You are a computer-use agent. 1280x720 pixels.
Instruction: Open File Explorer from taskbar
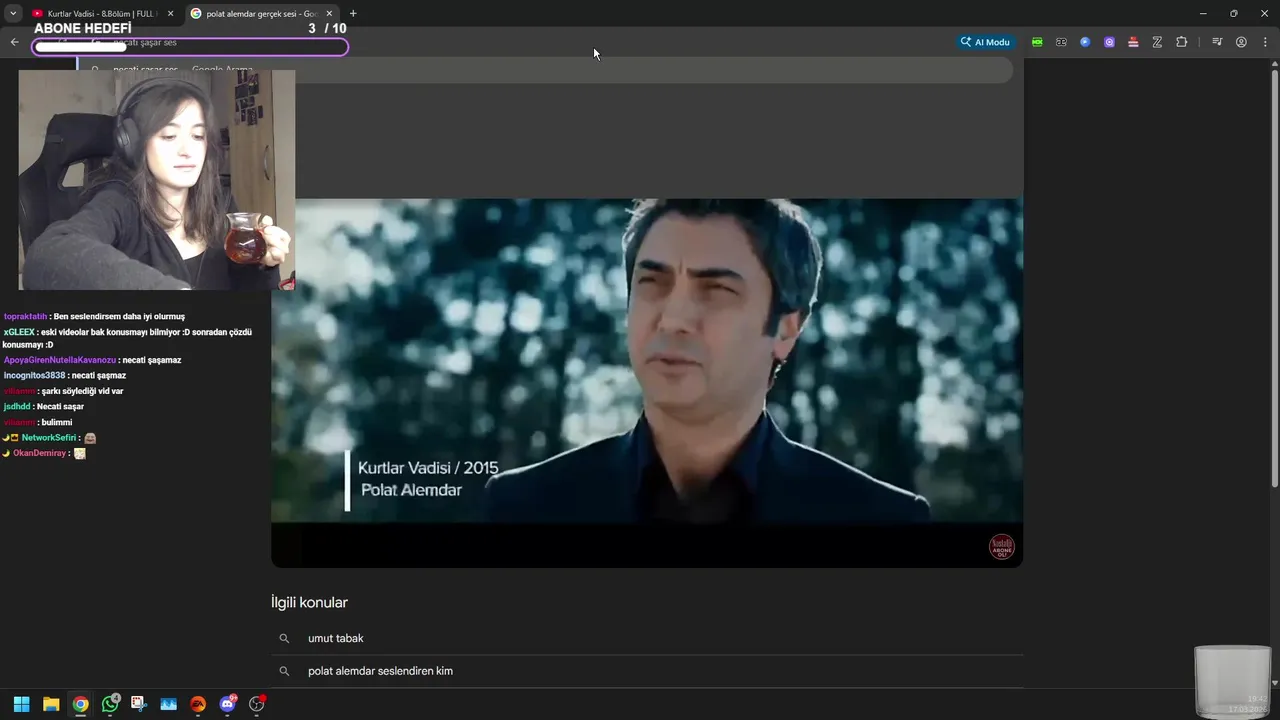[51, 704]
